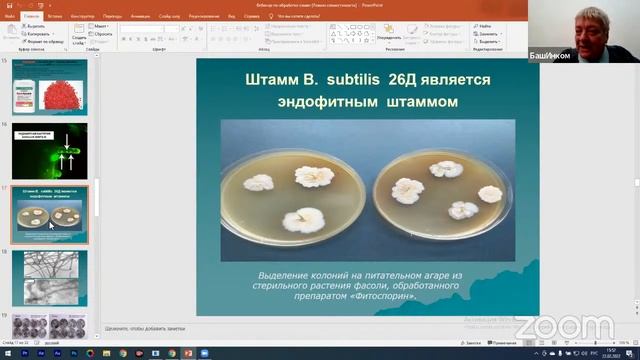
Task: Switch to the Slide Show (Слайд-шоу) tab
Action: coord(169,16)
